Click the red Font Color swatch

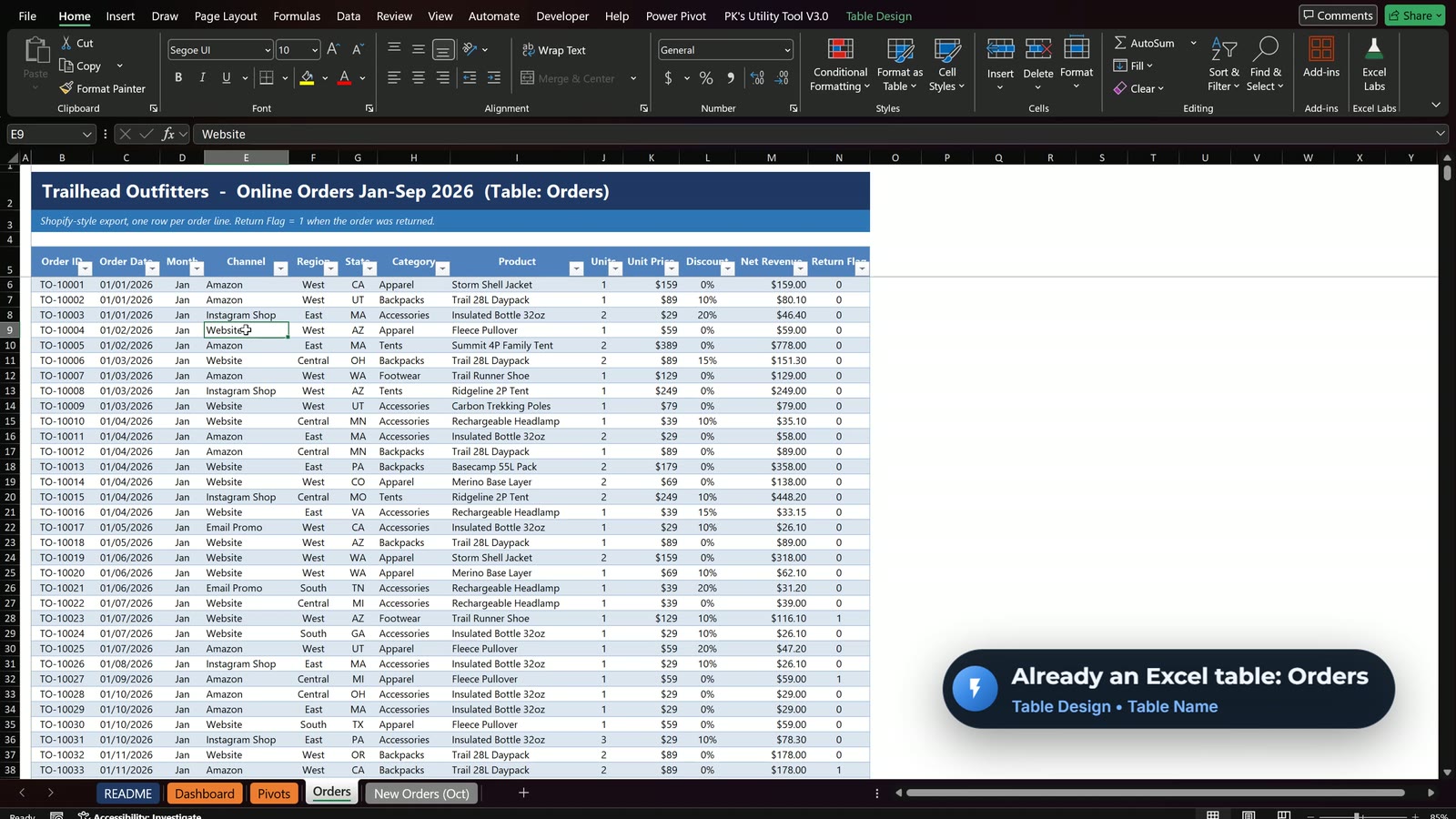[344, 78]
